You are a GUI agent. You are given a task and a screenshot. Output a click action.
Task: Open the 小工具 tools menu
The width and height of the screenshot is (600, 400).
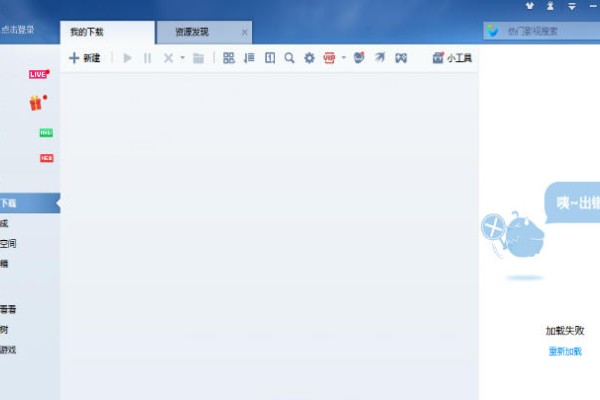pos(452,58)
